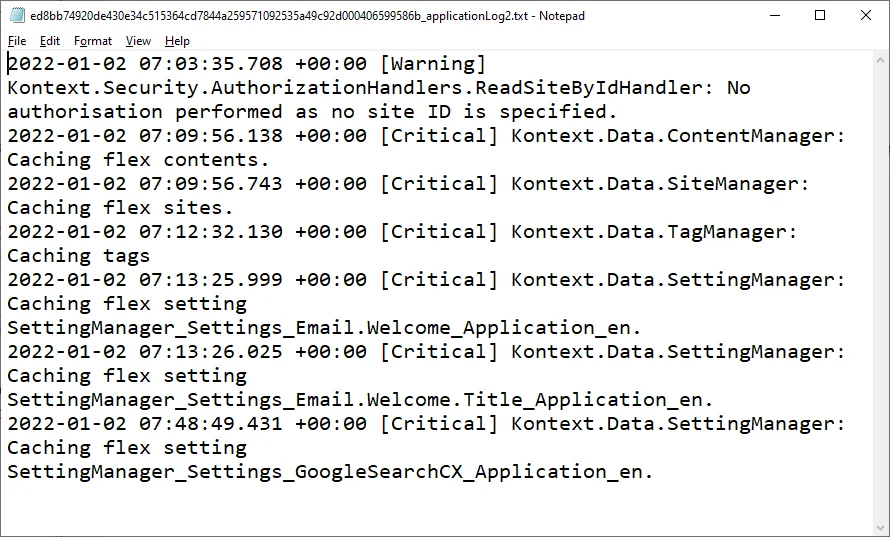The height and width of the screenshot is (537, 890).
Task: Open the Help menu
Action: point(177,41)
